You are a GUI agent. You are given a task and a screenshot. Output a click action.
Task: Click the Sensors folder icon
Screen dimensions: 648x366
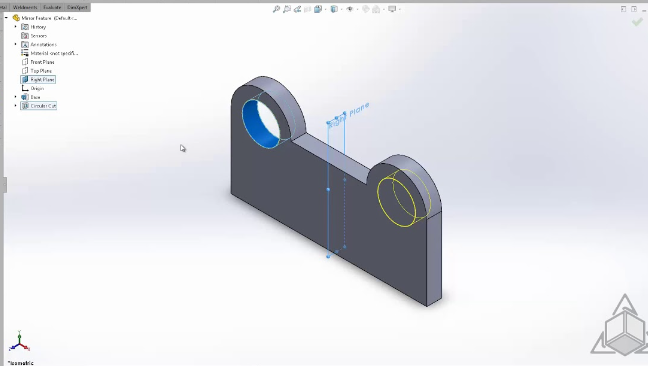[25, 36]
